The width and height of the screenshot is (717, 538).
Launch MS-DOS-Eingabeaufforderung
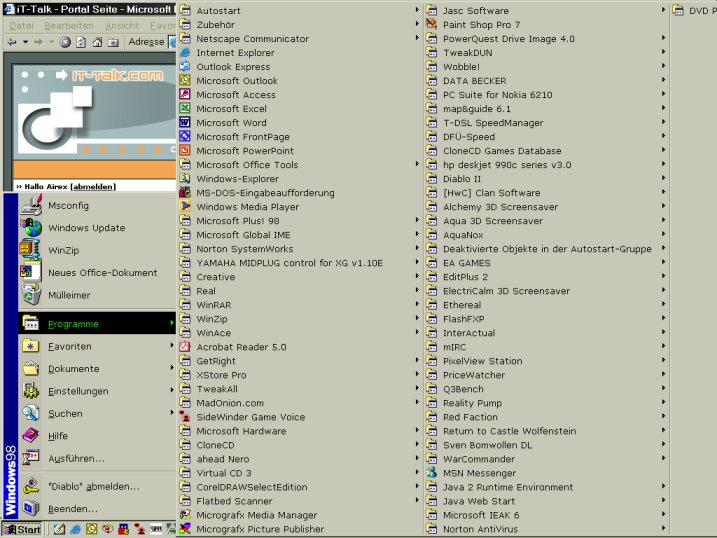pos(300,193)
